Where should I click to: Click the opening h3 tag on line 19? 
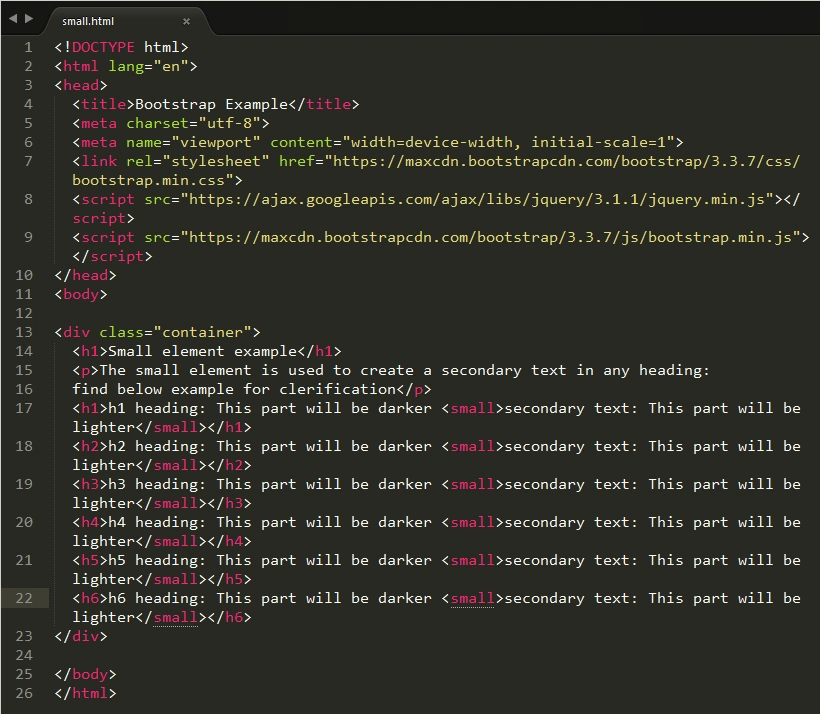(x=90, y=484)
